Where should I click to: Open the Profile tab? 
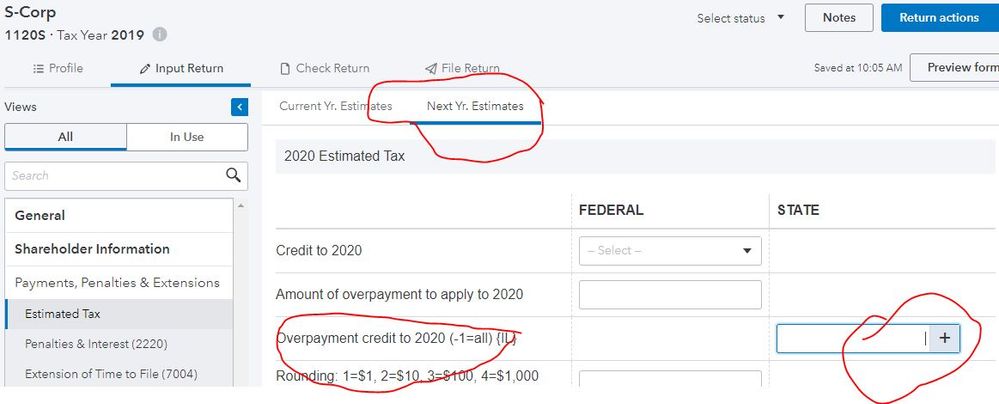point(58,68)
